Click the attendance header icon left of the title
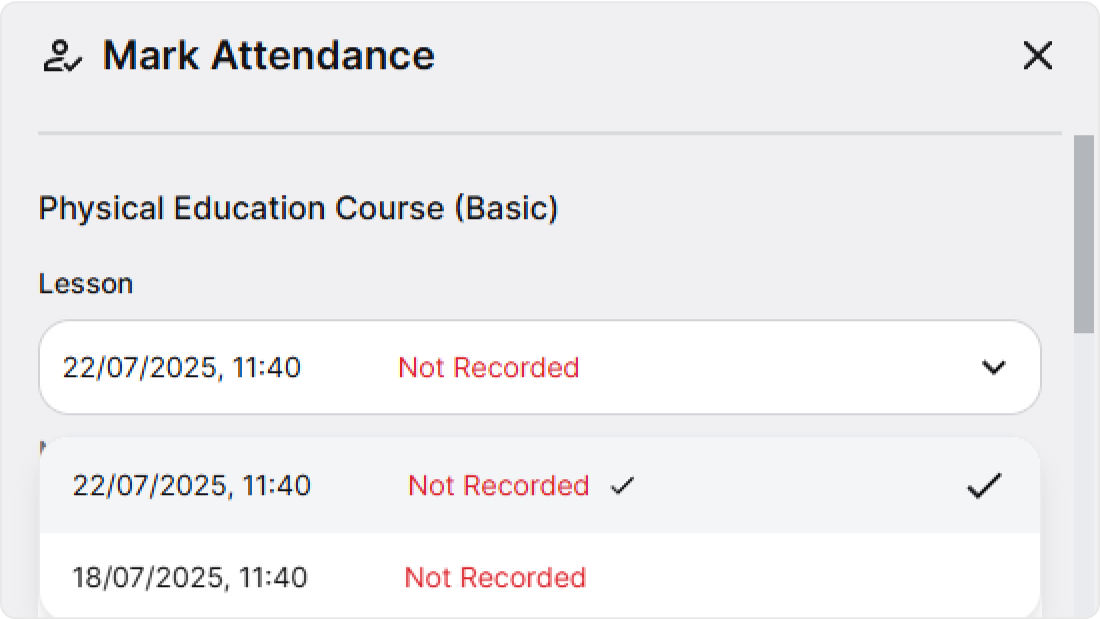1100x619 pixels. [62, 57]
